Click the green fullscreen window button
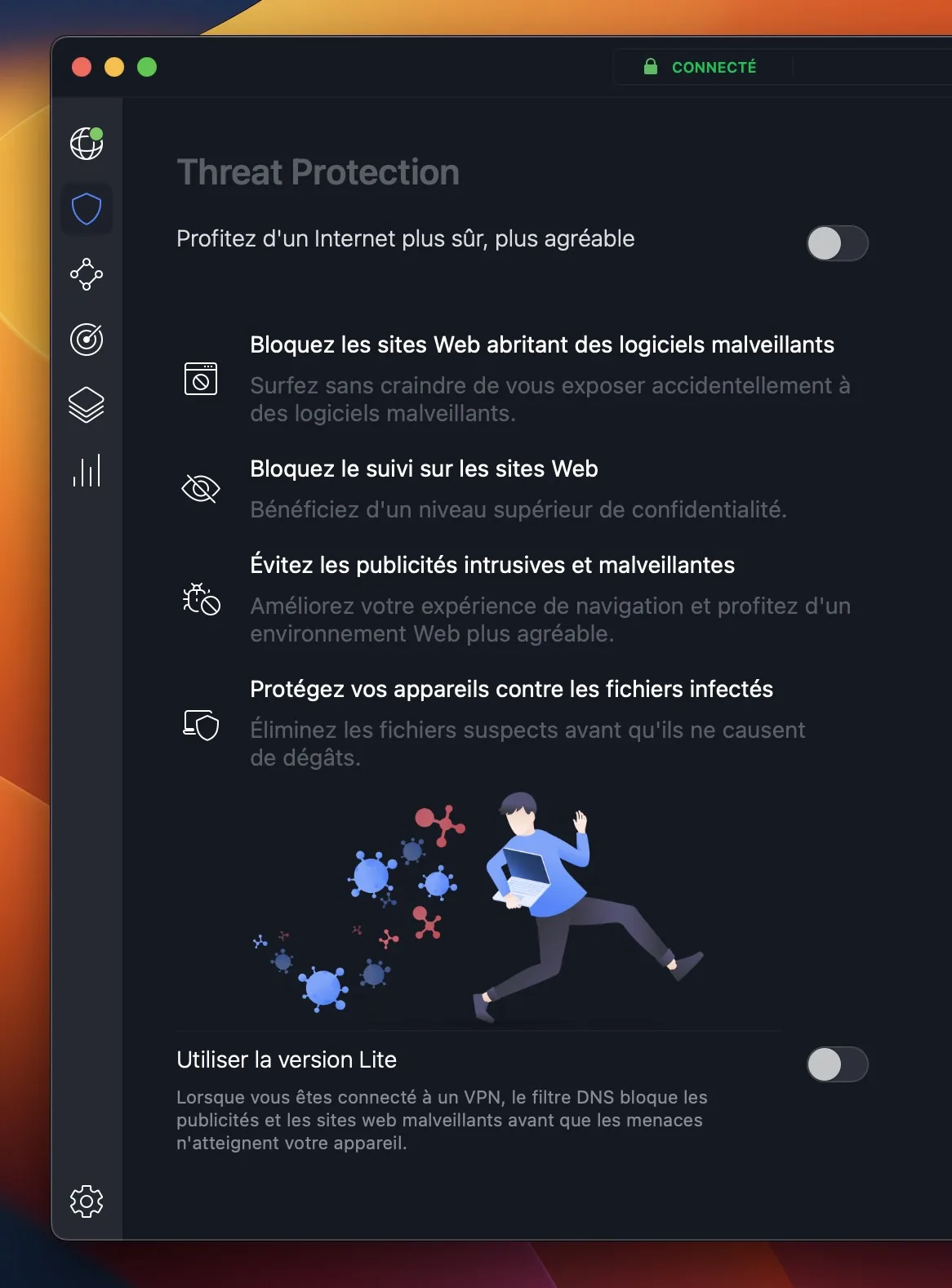The width and height of the screenshot is (952, 1288). click(147, 67)
